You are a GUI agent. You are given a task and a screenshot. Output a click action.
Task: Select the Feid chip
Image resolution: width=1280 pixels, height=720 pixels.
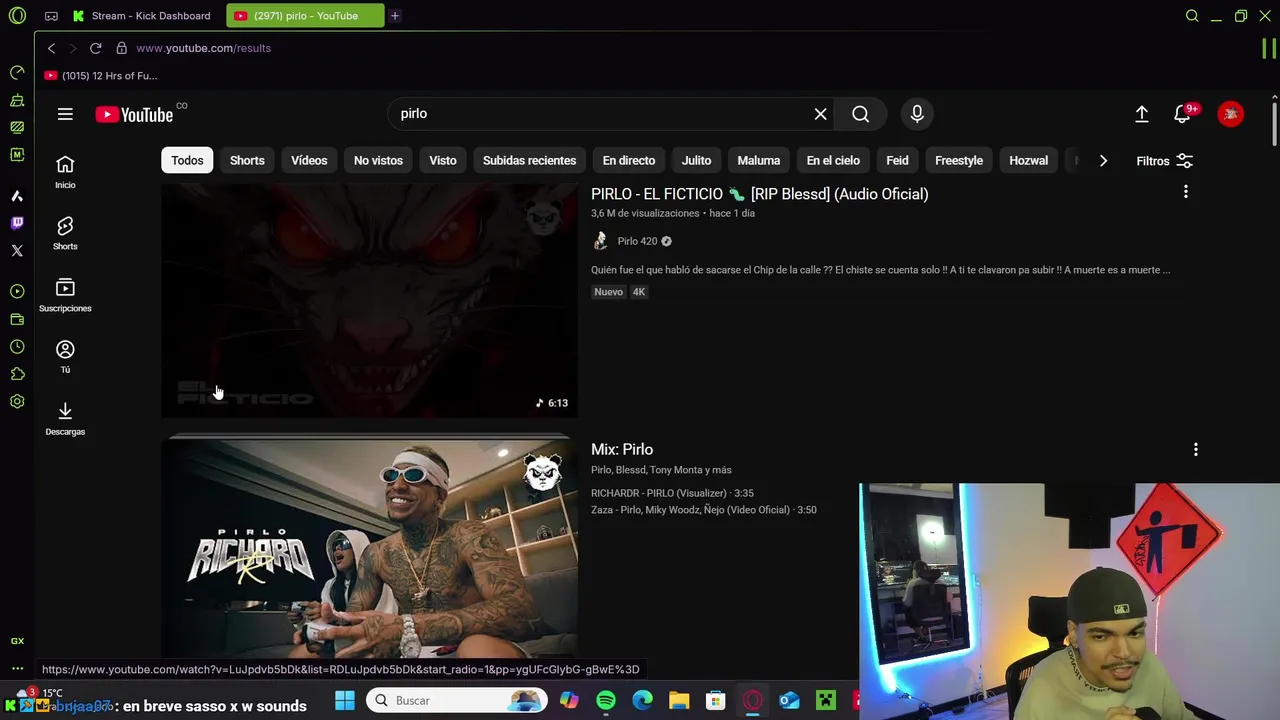[897, 161]
